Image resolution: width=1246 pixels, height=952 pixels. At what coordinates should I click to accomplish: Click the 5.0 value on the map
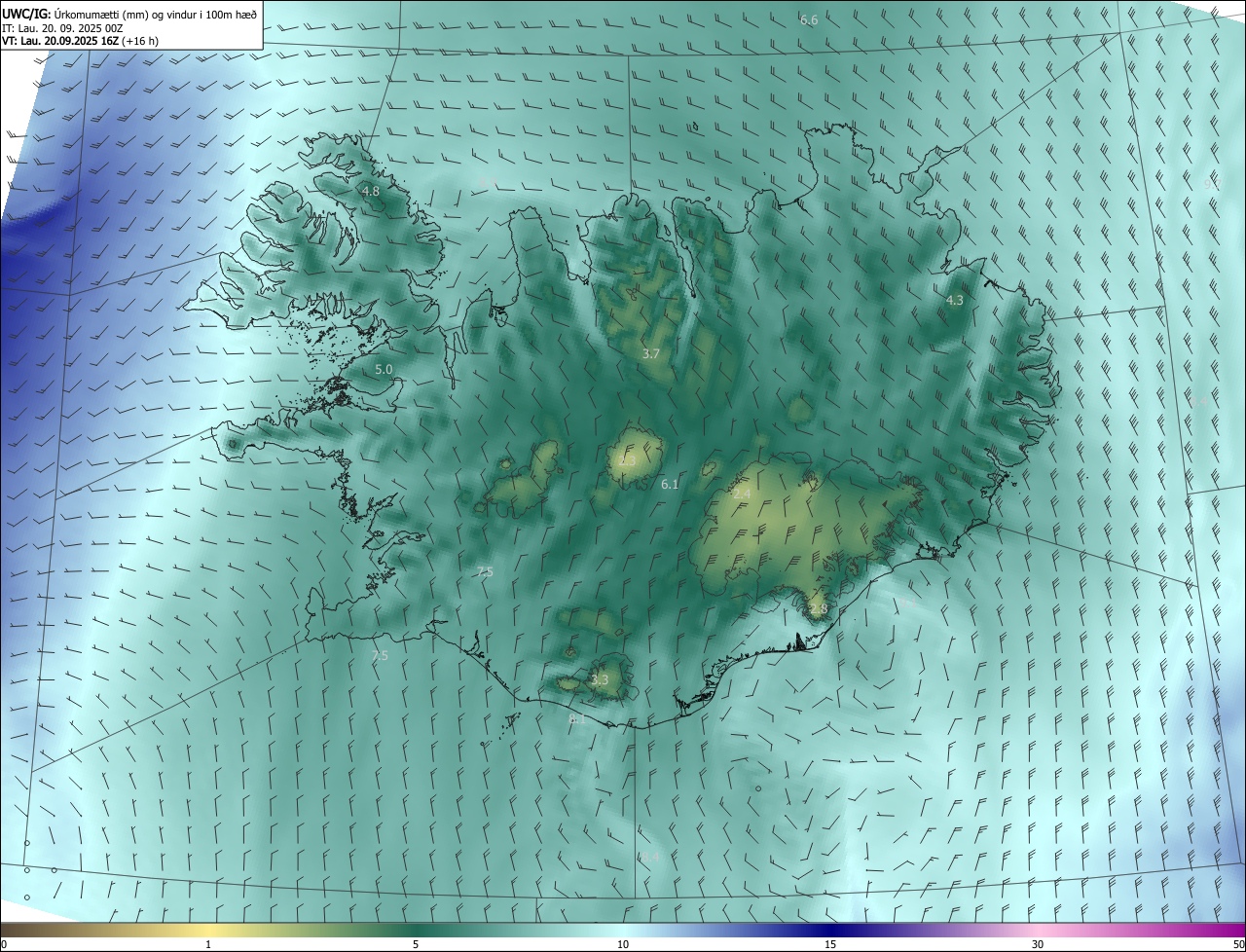pyautogui.click(x=384, y=370)
